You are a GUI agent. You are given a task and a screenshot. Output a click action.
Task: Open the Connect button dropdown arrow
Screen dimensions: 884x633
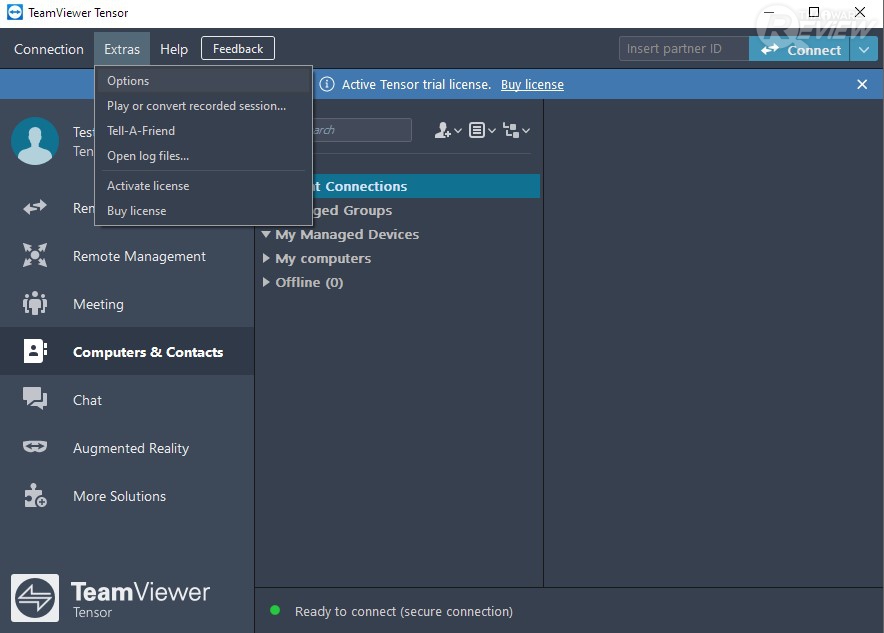coord(864,50)
